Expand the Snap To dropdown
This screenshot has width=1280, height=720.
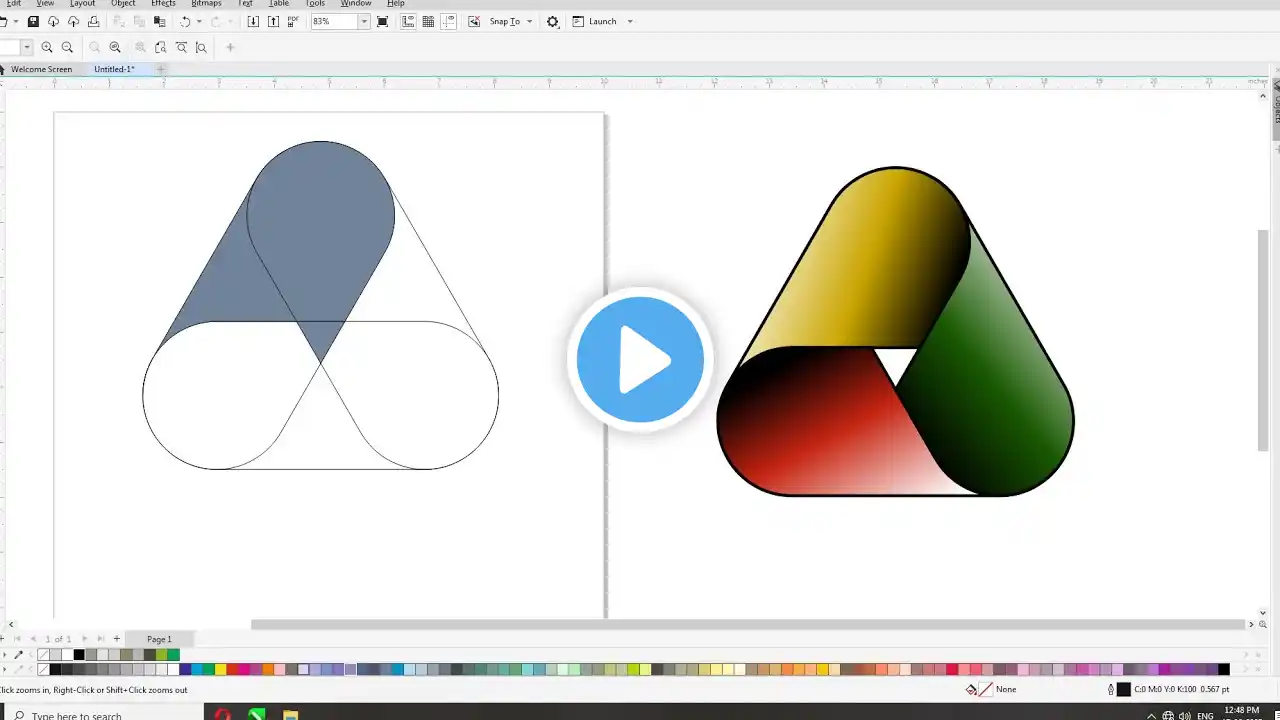(529, 21)
